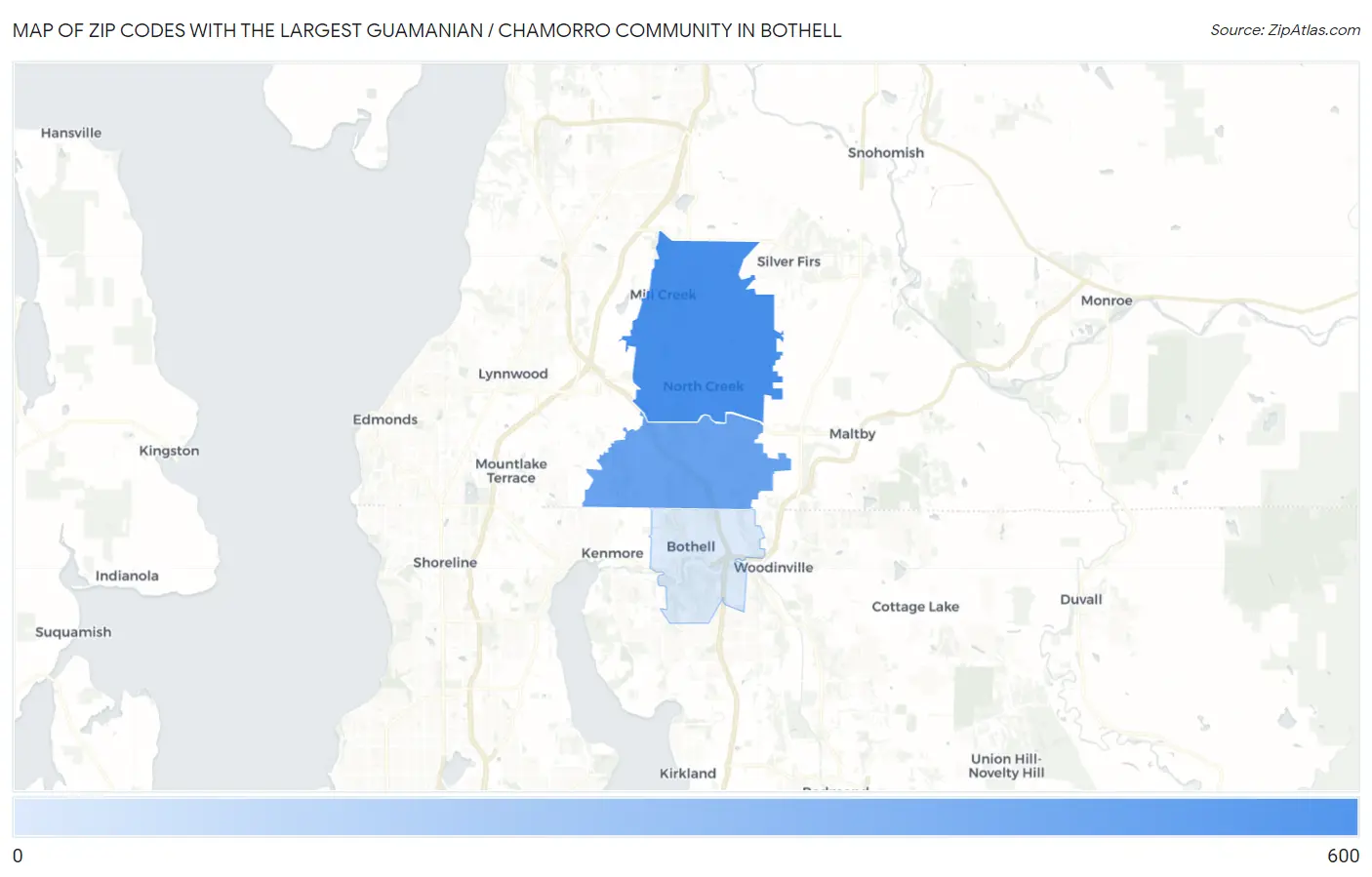
Task: Click the color gradient legend bar
Action: (x=685, y=817)
